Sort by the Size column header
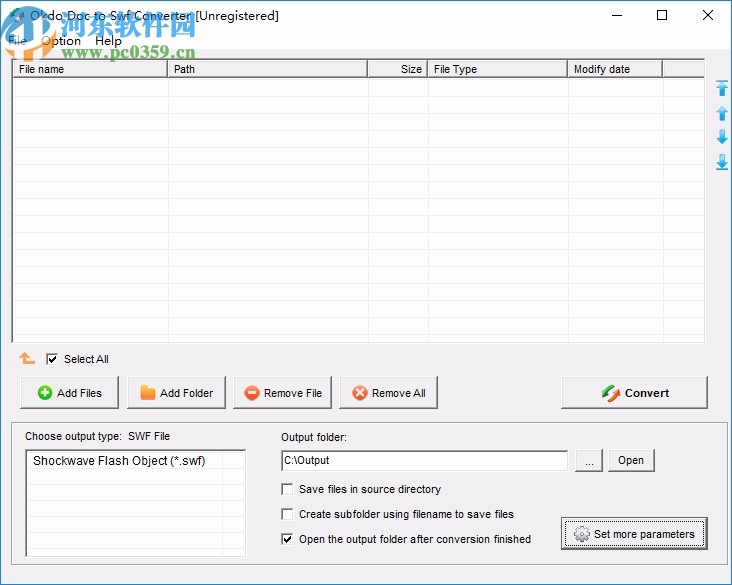Screen dimensions: 732x585 pyautogui.click(x=397, y=69)
